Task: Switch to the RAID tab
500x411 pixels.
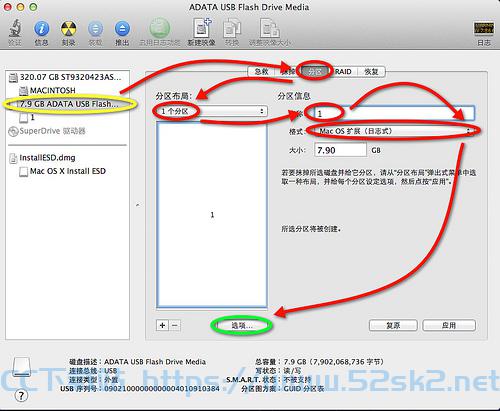Action: point(343,72)
